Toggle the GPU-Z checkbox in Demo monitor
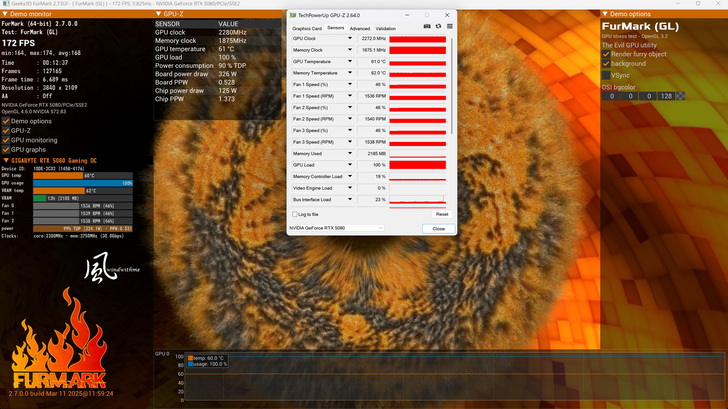This screenshot has height=409, width=728. [x=6, y=130]
